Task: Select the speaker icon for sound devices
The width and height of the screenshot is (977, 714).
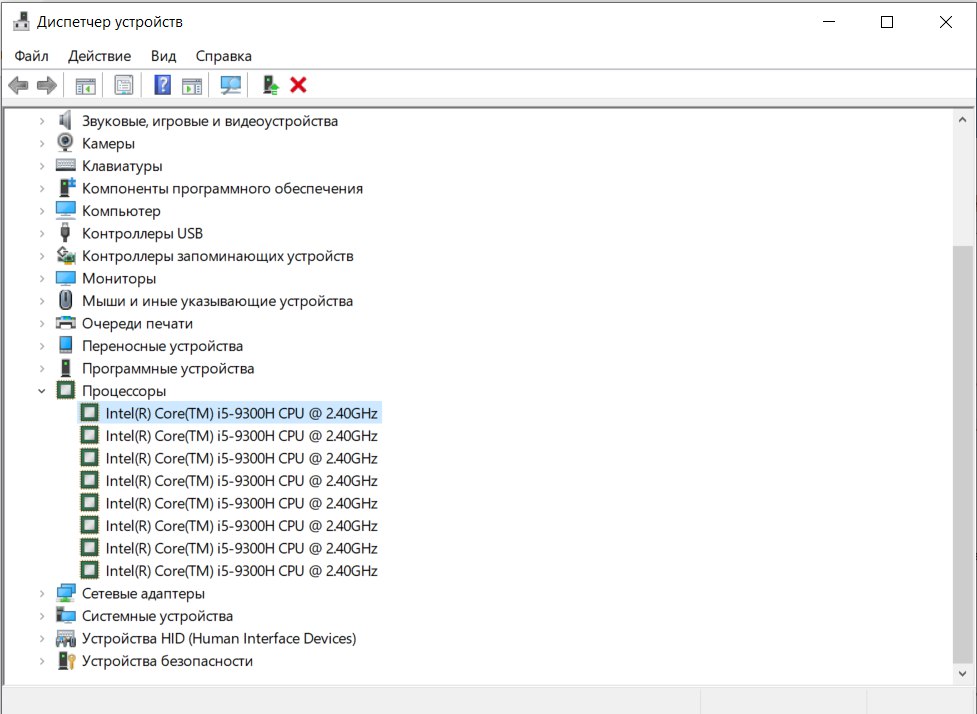Action: (65, 120)
